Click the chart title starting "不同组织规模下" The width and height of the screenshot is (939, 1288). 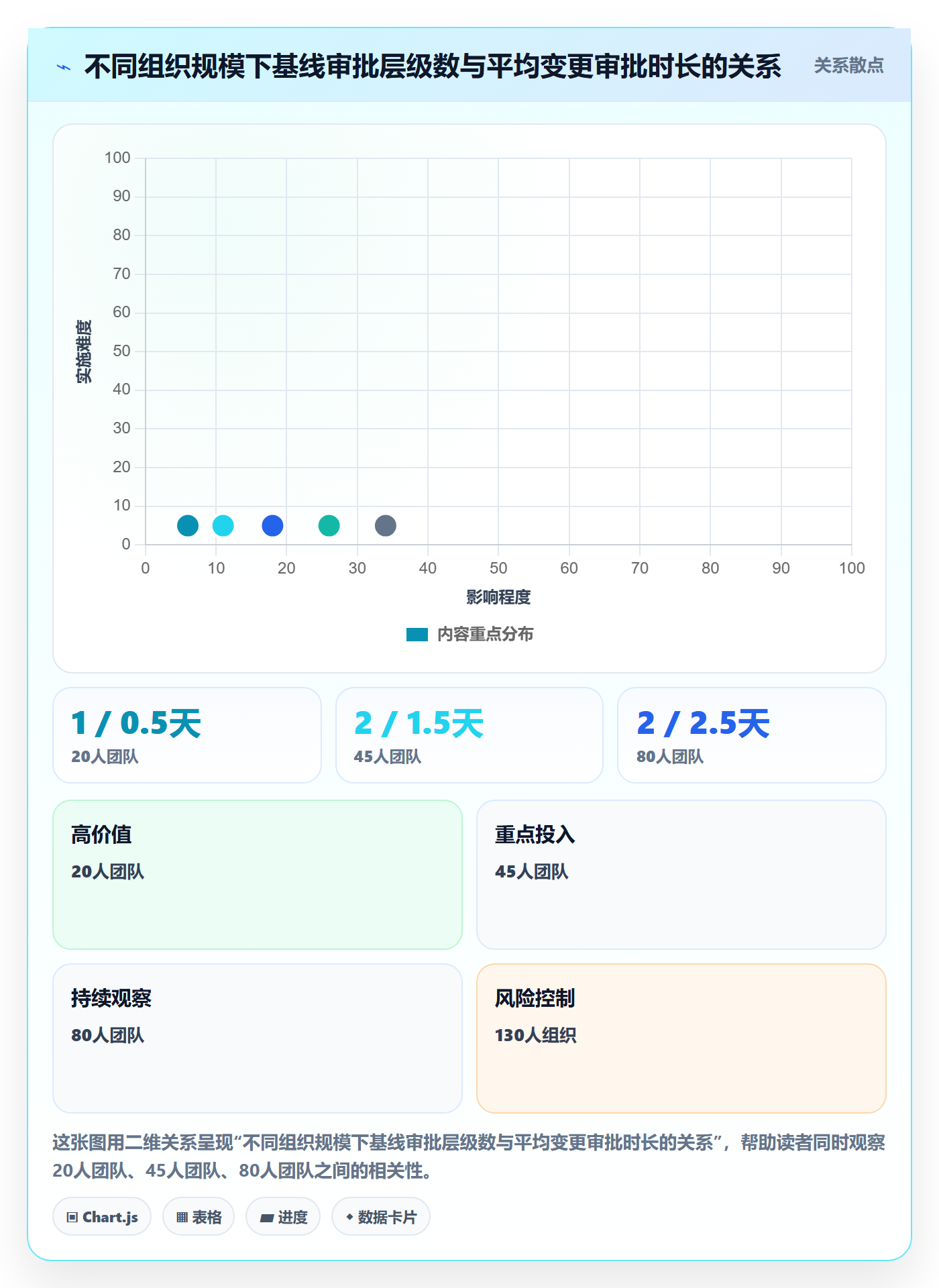[433, 66]
